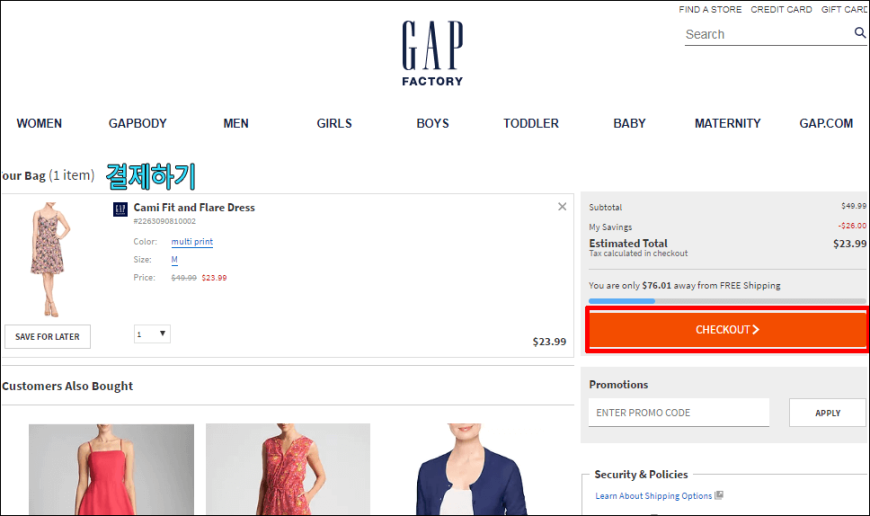870x516 pixels.
Task: Open the BABY menu
Action: pyautogui.click(x=629, y=123)
